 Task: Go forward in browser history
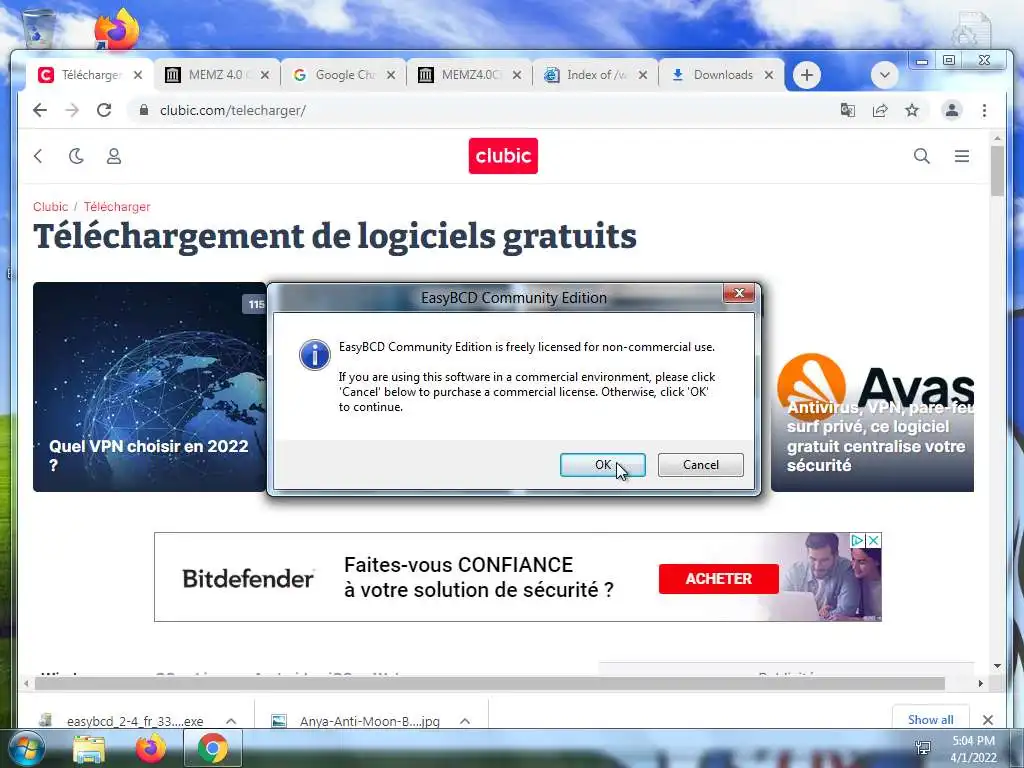72,110
